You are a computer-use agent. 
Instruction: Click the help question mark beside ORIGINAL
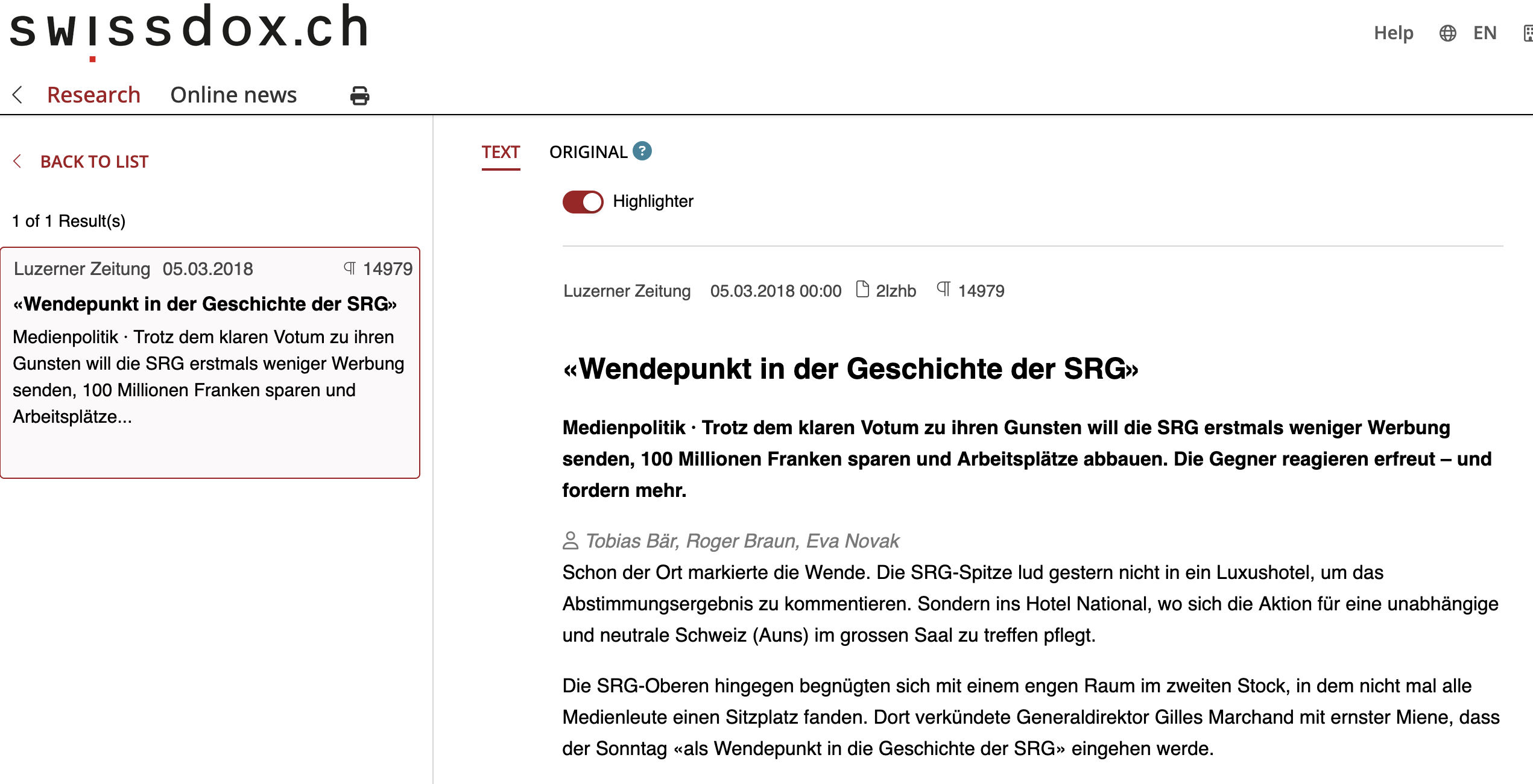point(642,151)
